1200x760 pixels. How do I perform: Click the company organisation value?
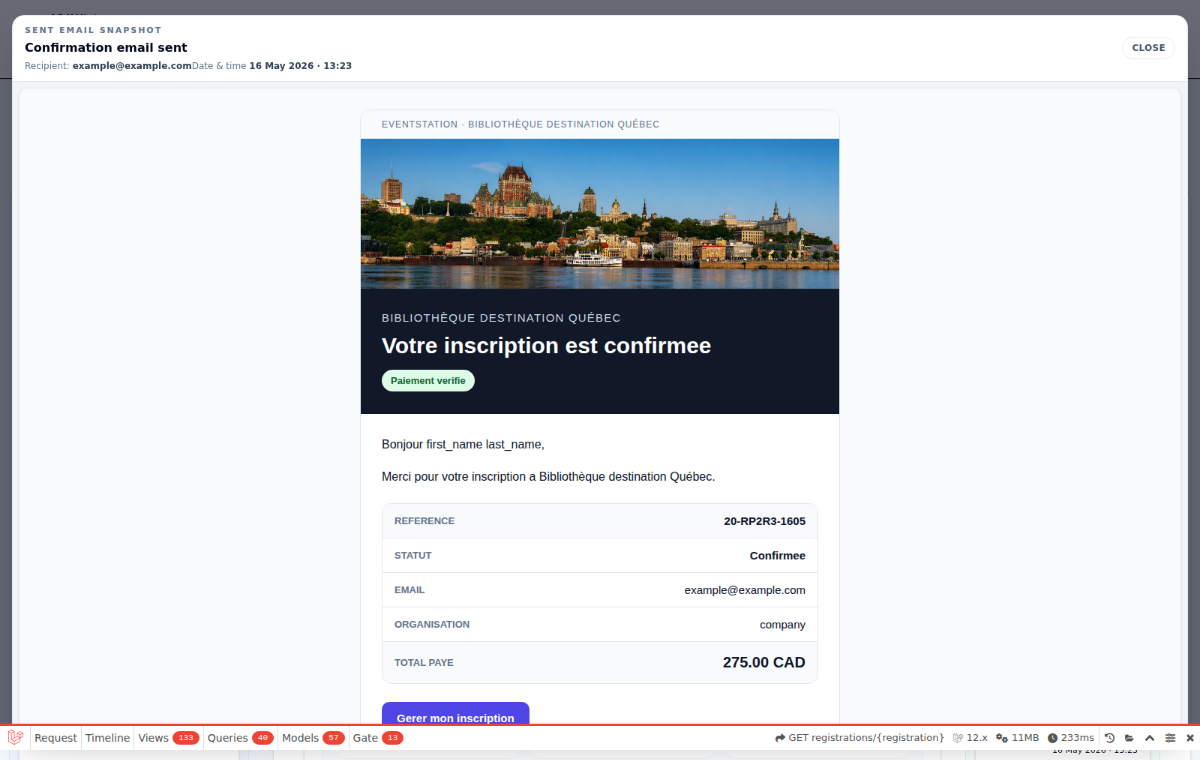(782, 625)
